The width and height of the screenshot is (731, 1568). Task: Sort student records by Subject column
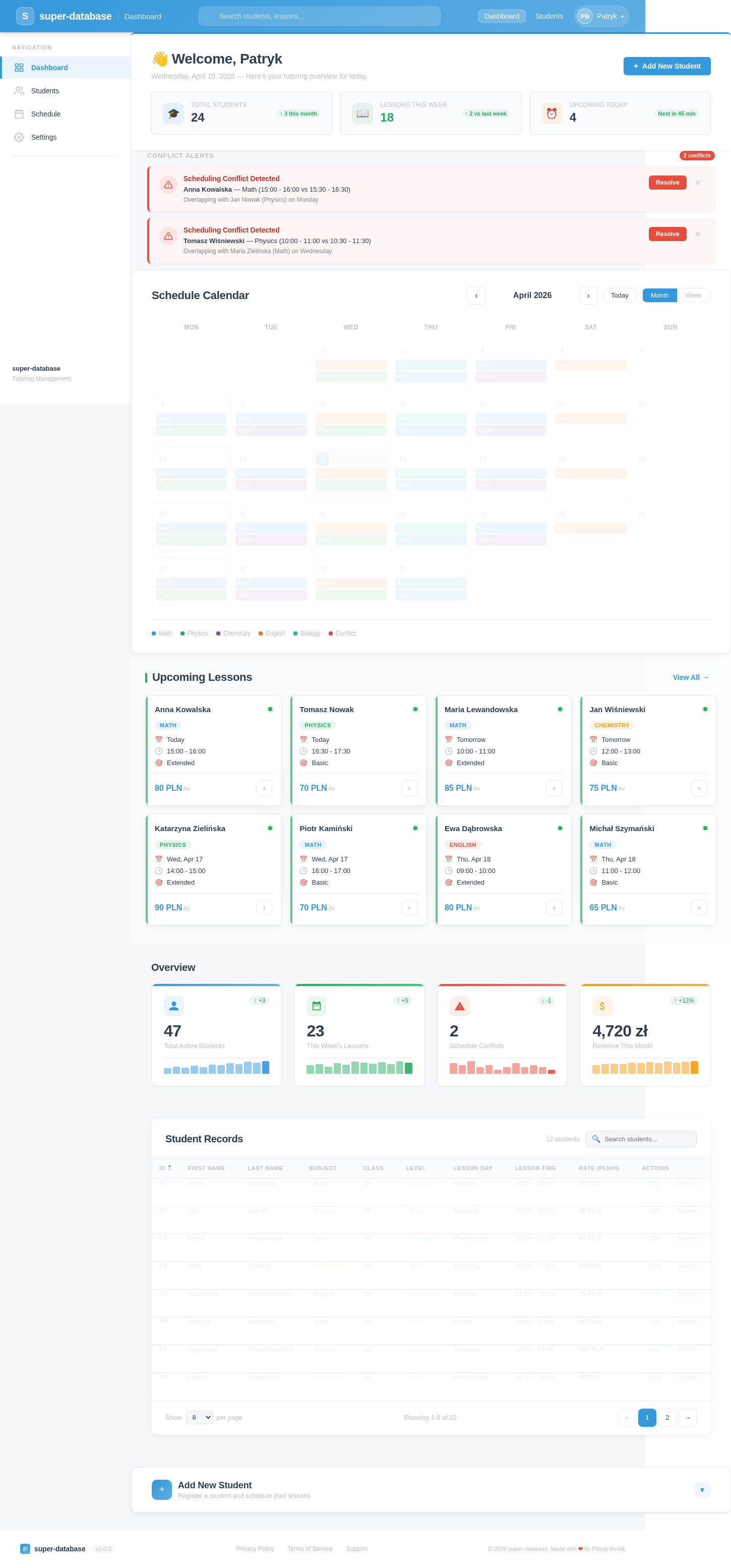coord(326,1168)
